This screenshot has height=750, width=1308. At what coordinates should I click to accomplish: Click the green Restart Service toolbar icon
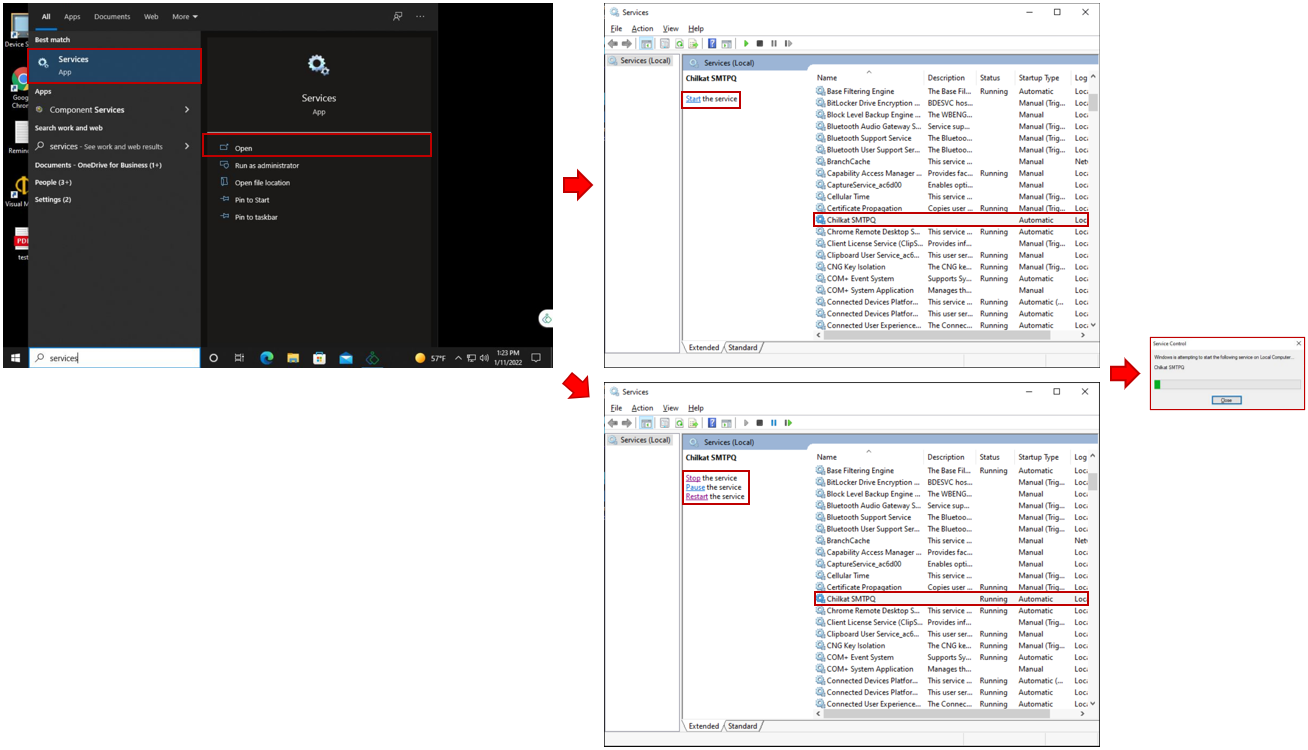pos(788,423)
